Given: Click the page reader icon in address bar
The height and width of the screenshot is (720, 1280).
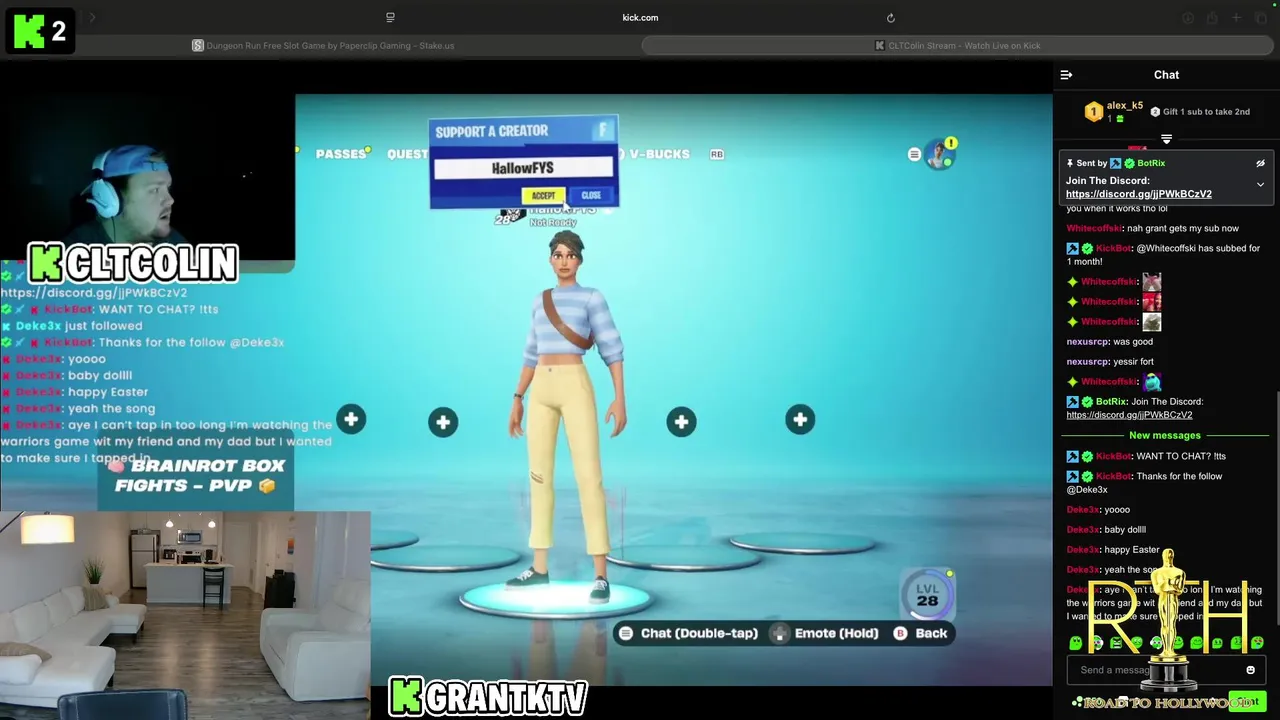Looking at the screenshot, I should pyautogui.click(x=390, y=18).
